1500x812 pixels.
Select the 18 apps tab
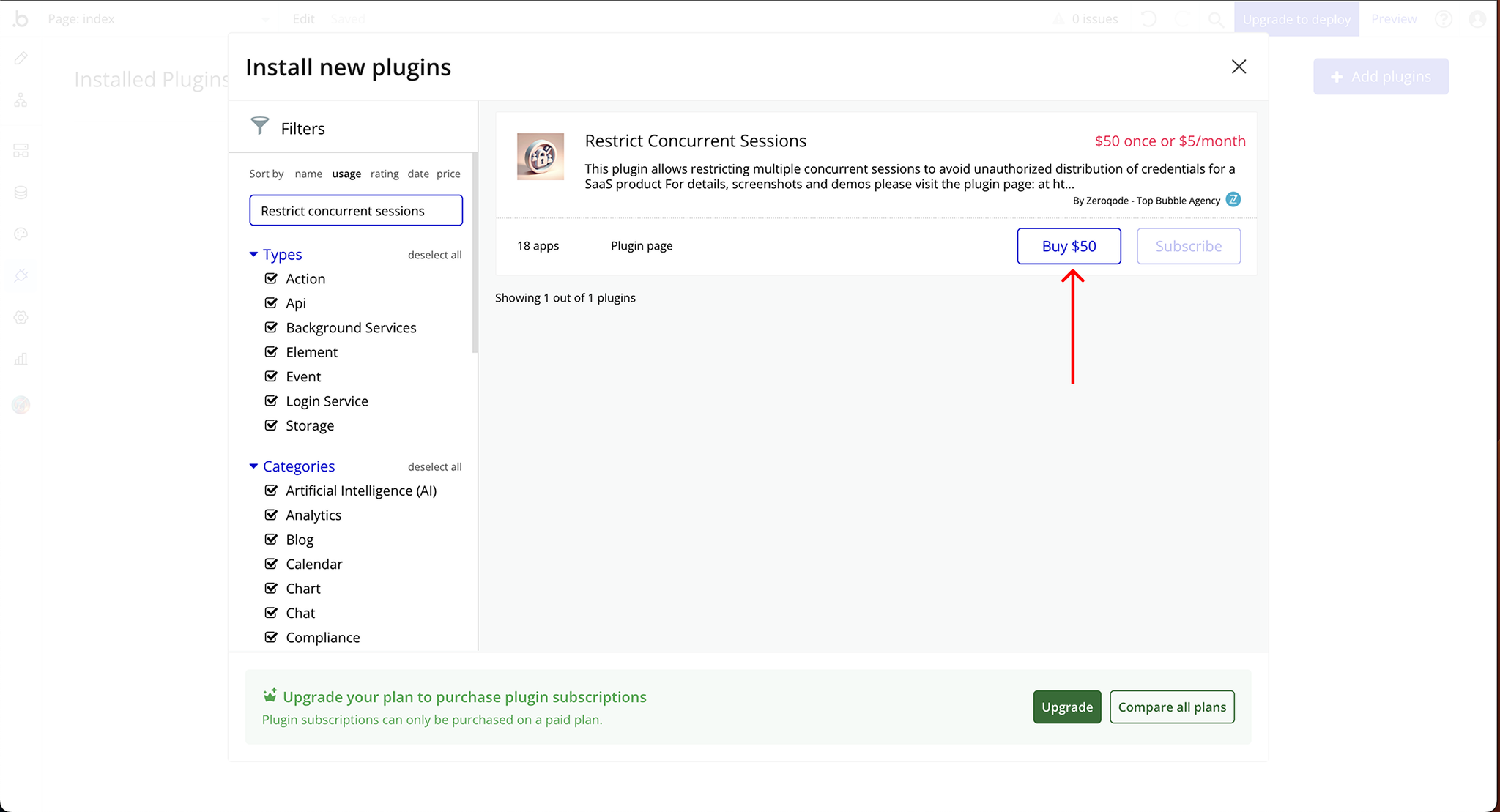(x=538, y=245)
